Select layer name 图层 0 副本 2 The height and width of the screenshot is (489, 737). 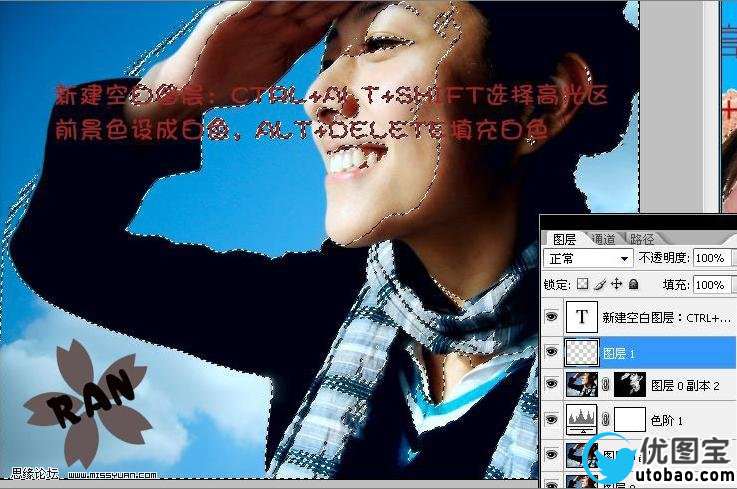tap(685, 386)
